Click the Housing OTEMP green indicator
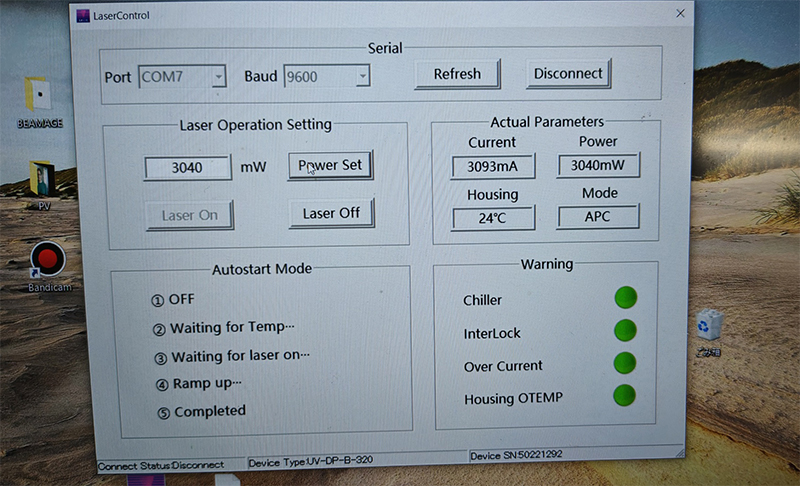 coord(624,395)
